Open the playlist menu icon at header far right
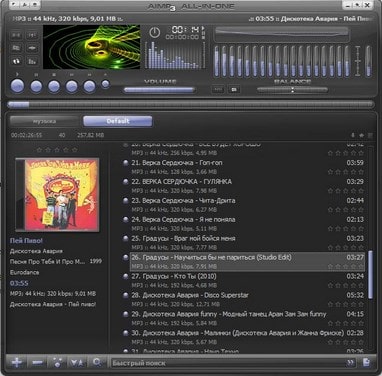 [x=370, y=135]
